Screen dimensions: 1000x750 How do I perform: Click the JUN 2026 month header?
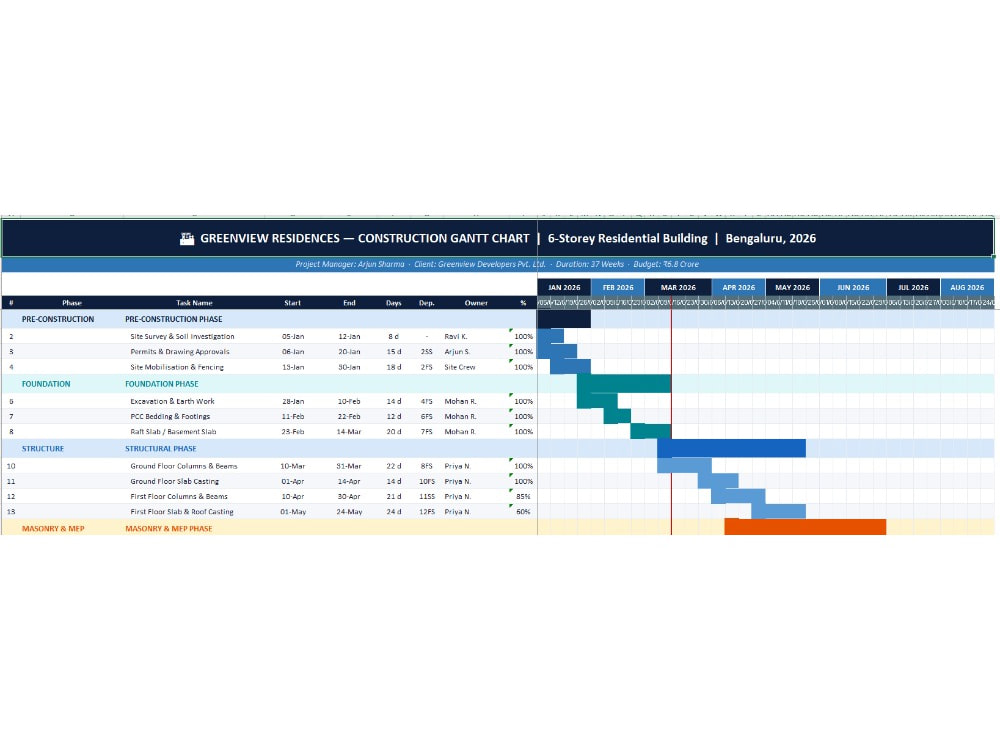point(853,287)
